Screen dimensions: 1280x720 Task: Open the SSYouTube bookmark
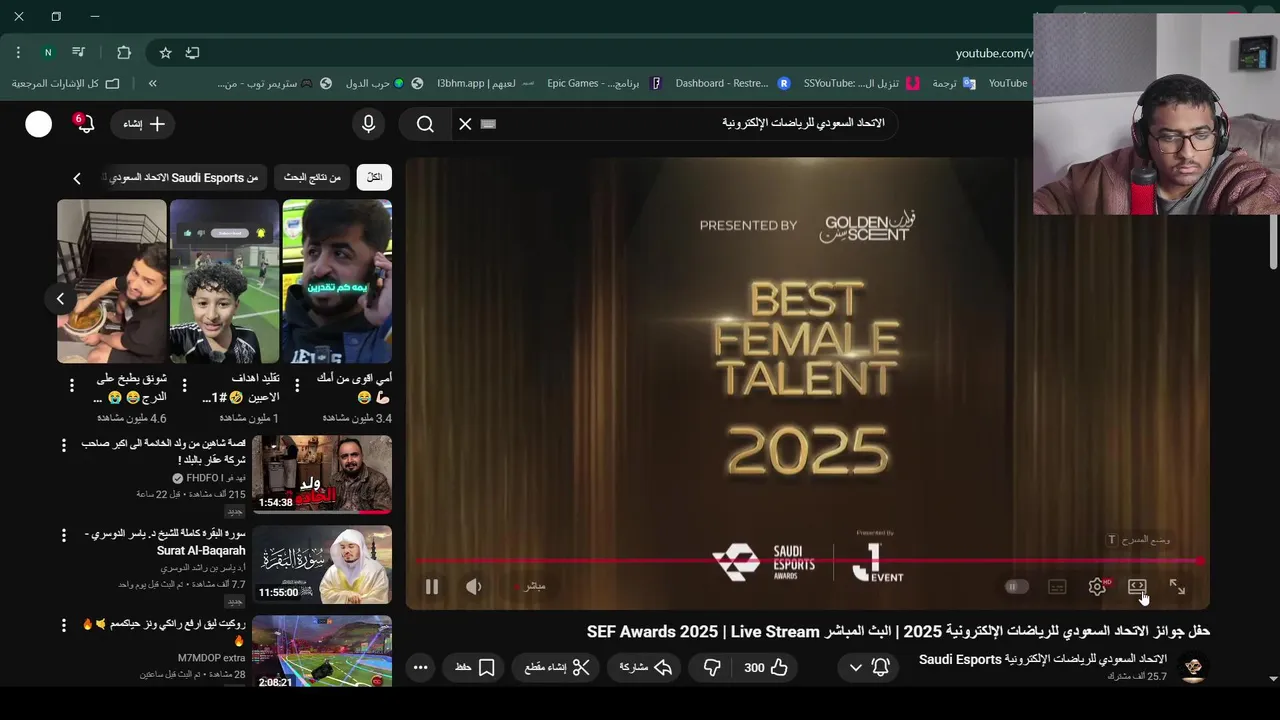[862, 83]
